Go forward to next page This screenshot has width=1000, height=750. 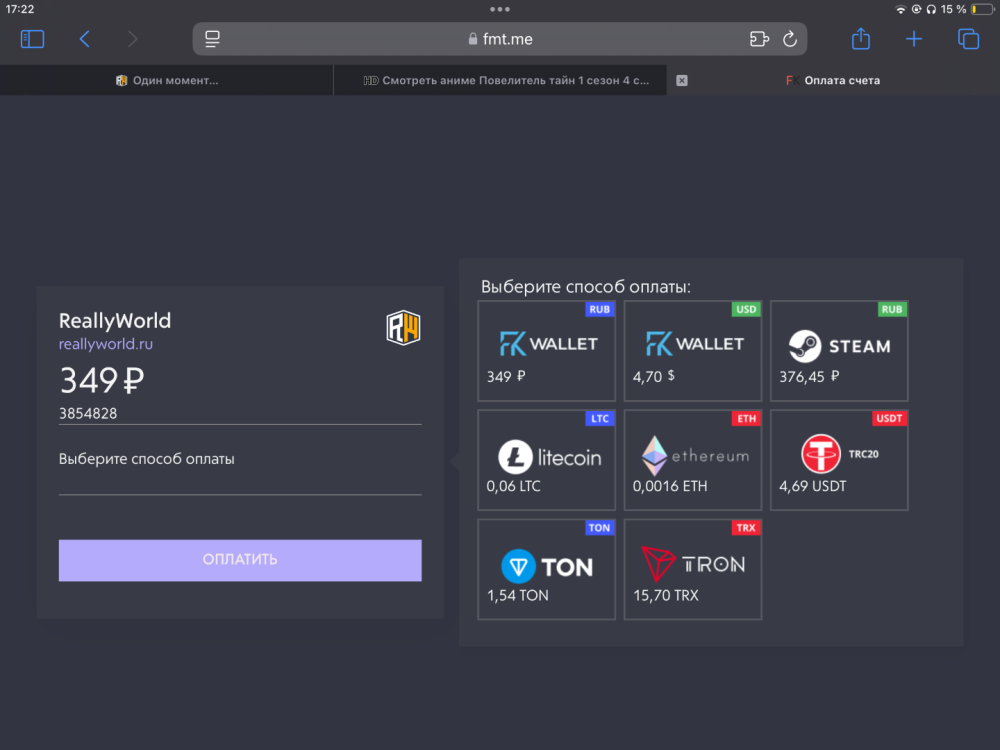pos(132,39)
